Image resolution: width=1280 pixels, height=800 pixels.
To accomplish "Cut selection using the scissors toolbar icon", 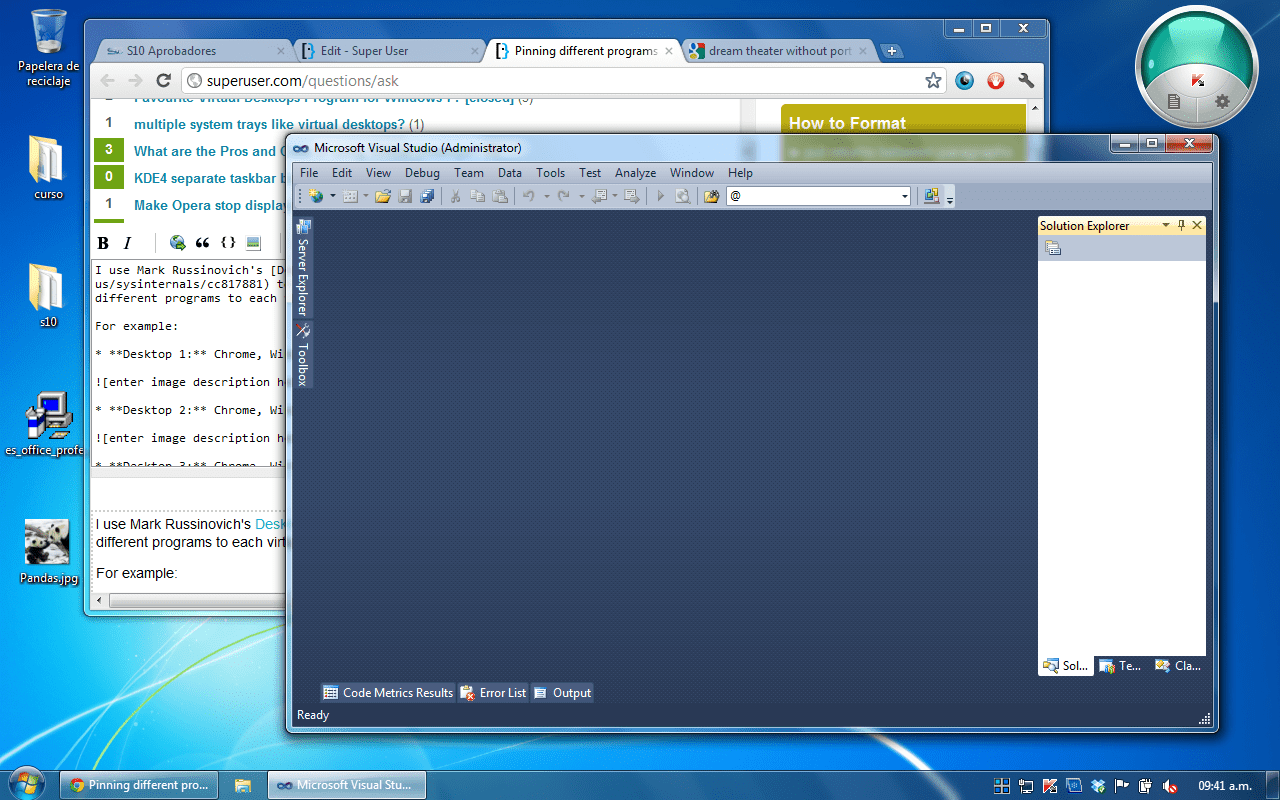I will point(455,196).
